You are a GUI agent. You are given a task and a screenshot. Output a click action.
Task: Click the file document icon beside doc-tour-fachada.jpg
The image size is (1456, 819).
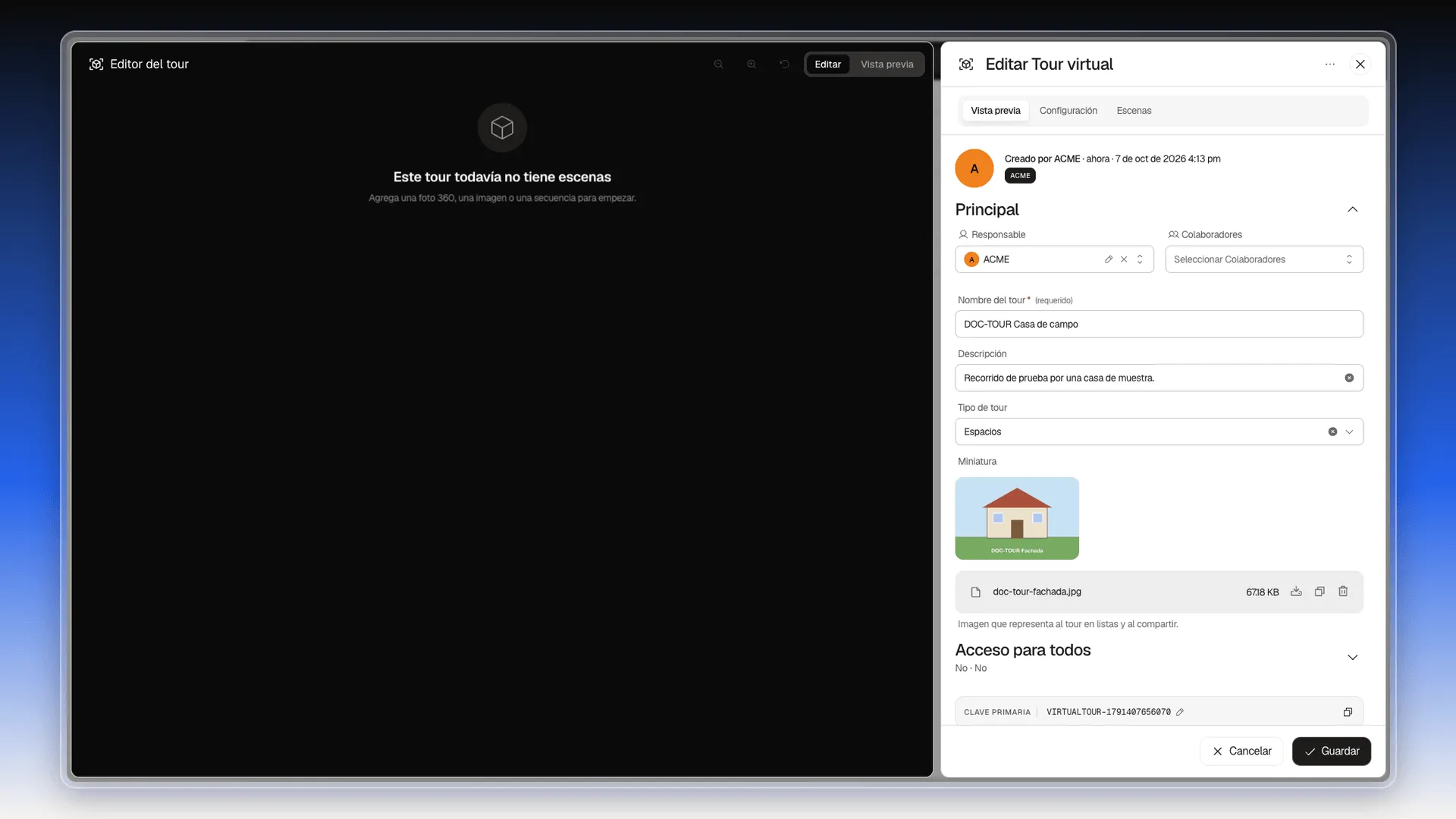pyautogui.click(x=976, y=592)
